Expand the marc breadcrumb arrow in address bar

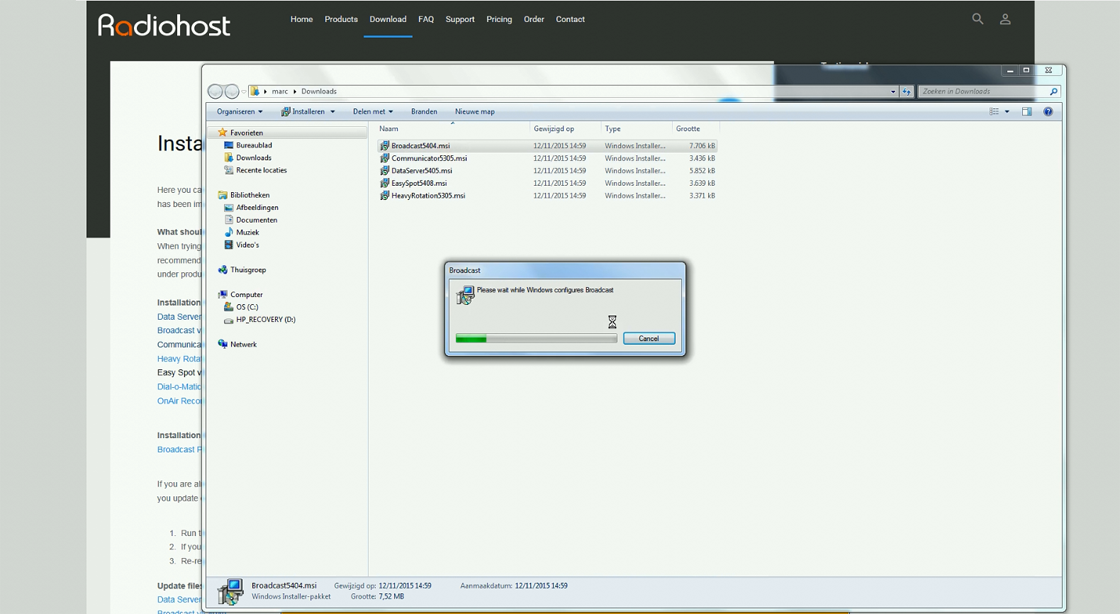point(294,91)
